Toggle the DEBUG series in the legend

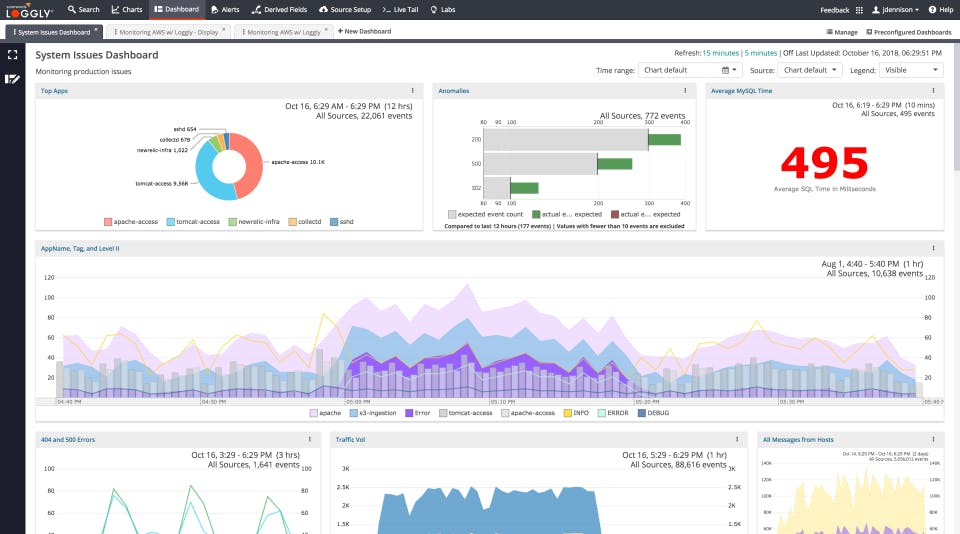click(658, 412)
